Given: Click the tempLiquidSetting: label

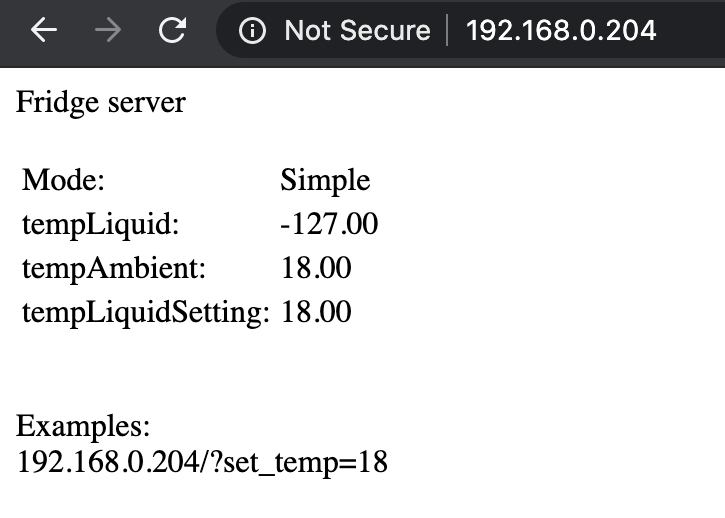Looking at the screenshot, I should (x=146, y=312).
